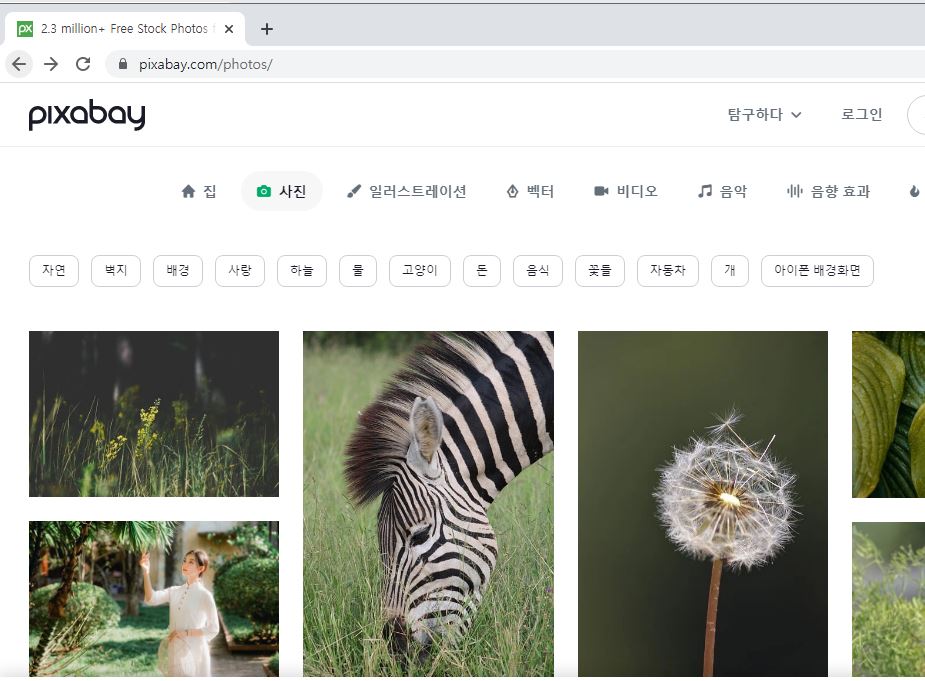This screenshot has width=925, height=681.
Task: Switch to the 비디오 tab
Action: (x=625, y=191)
